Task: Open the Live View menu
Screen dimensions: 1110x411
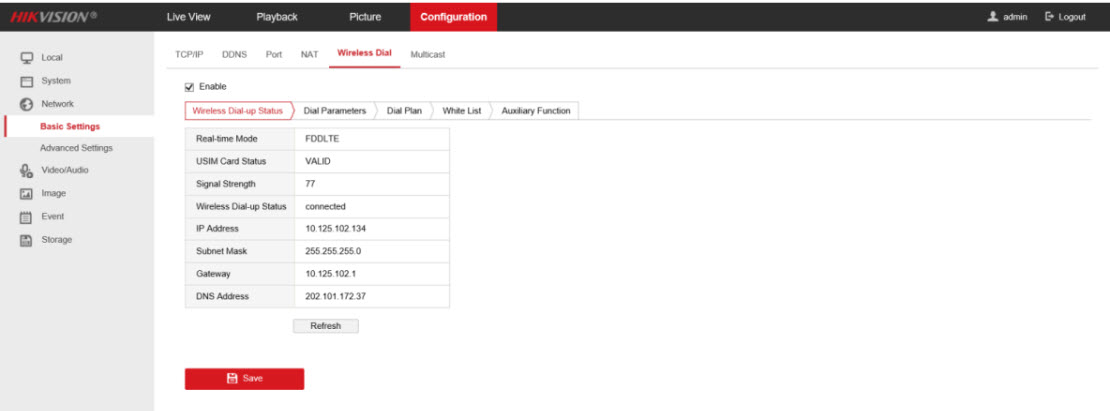Action: click(188, 17)
